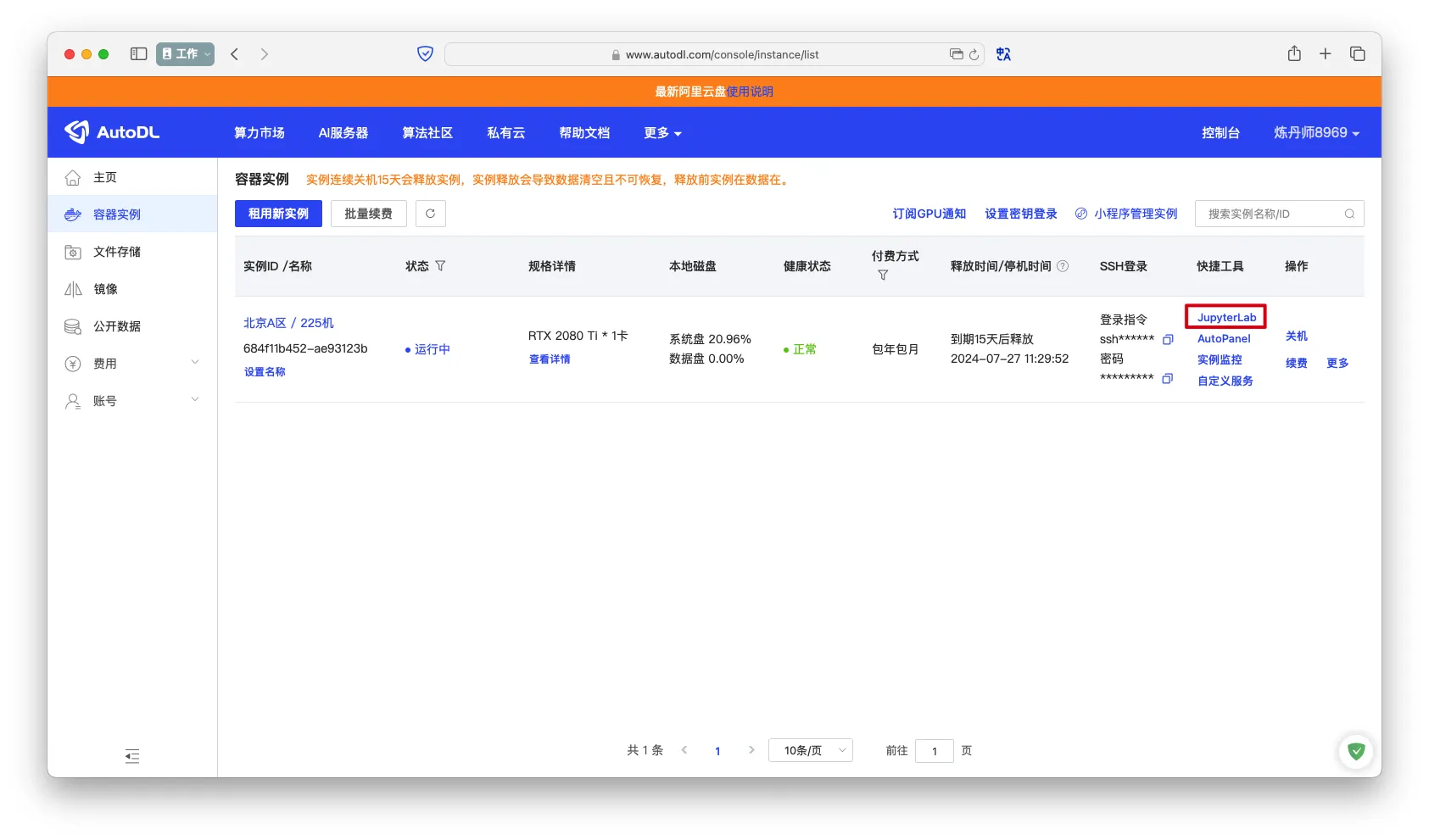
Task: Click the search magnifier icon
Action: [x=1349, y=214]
